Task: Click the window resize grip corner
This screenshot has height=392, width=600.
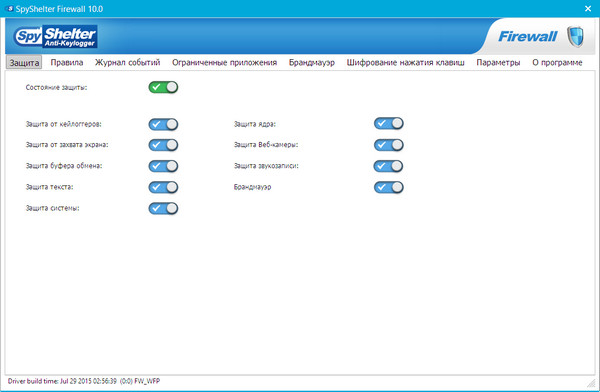Action: pos(591,382)
